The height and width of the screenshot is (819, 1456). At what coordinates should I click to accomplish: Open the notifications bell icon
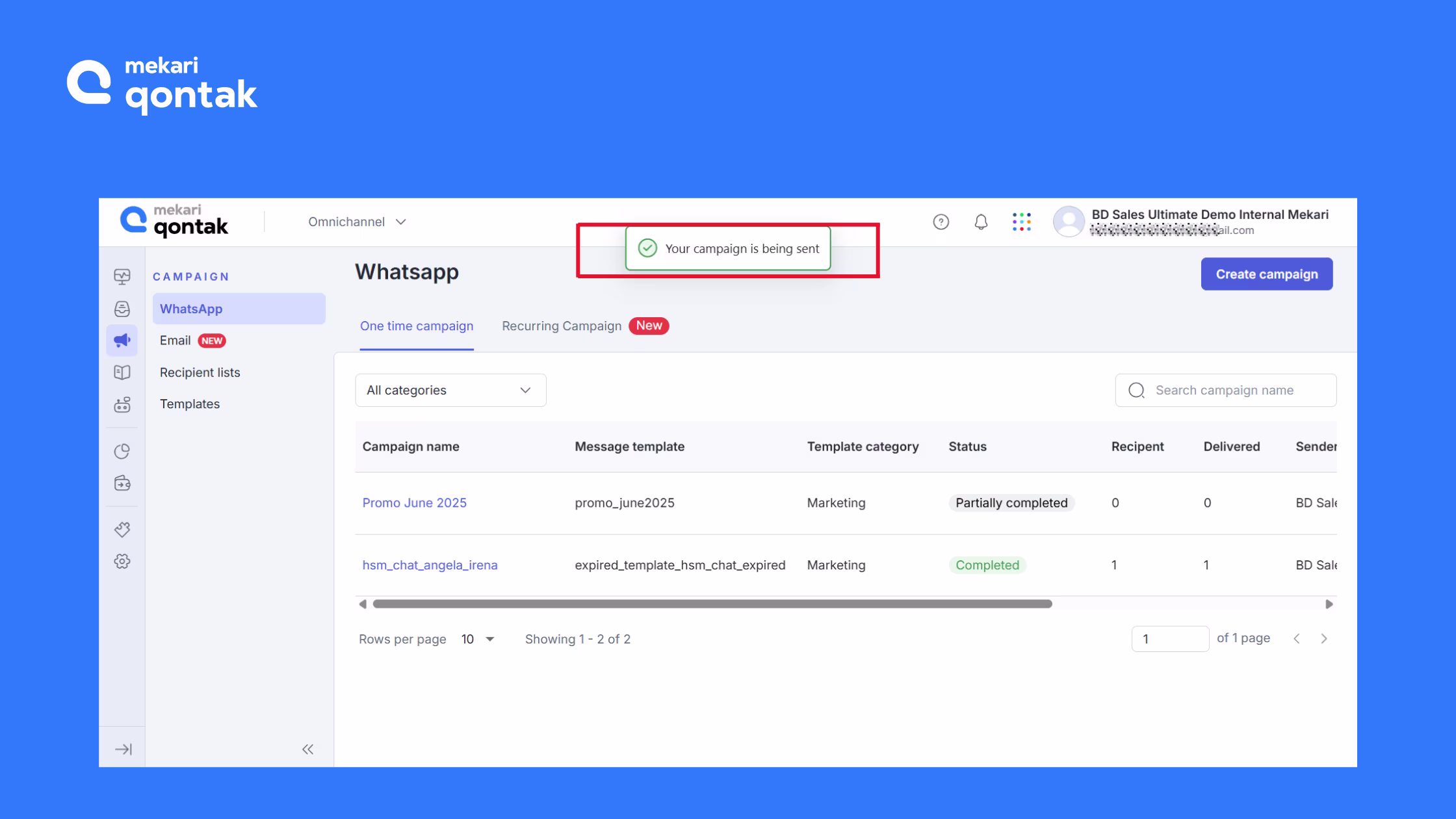coord(981,222)
